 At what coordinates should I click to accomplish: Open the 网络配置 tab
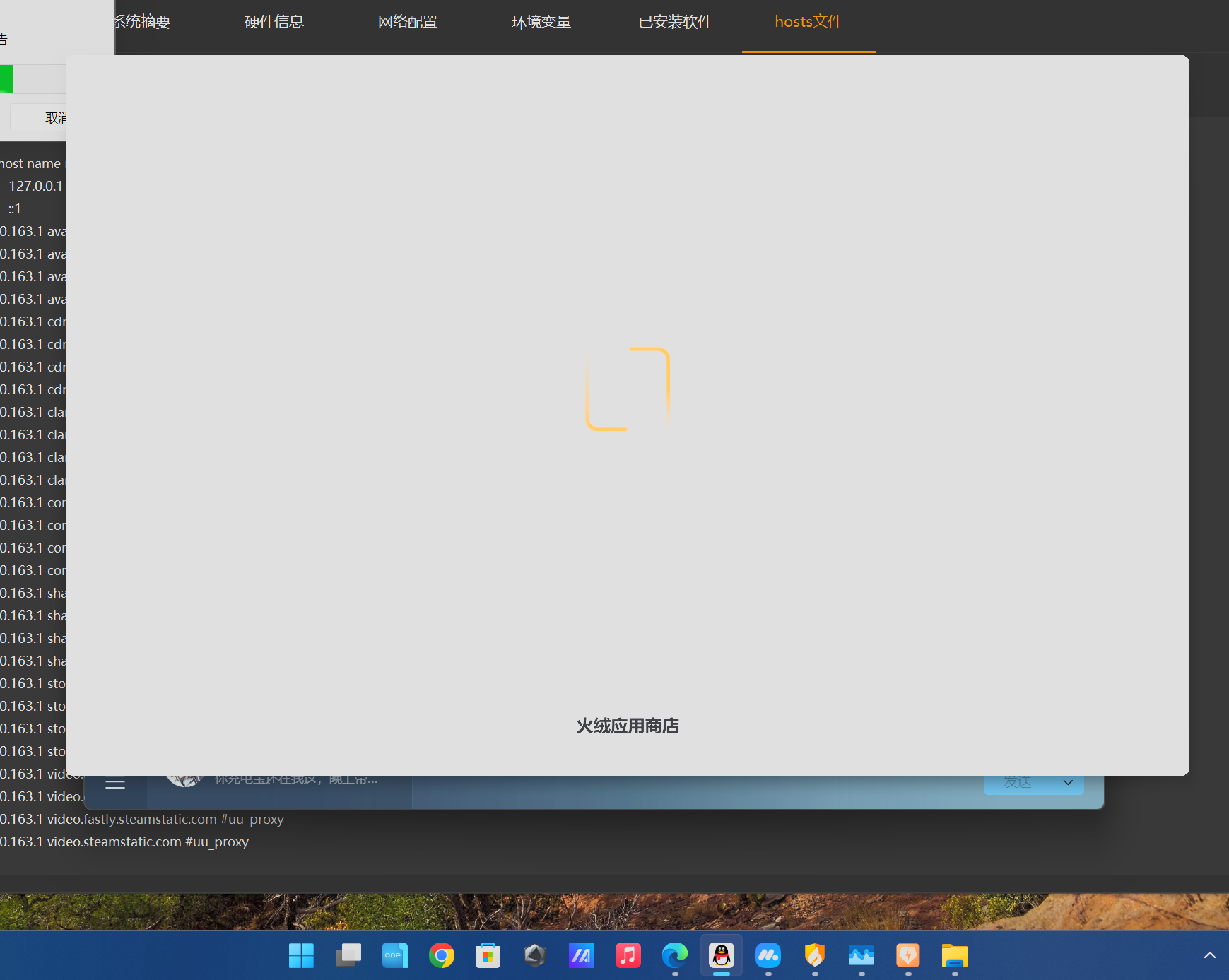pyautogui.click(x=408, y=22)
